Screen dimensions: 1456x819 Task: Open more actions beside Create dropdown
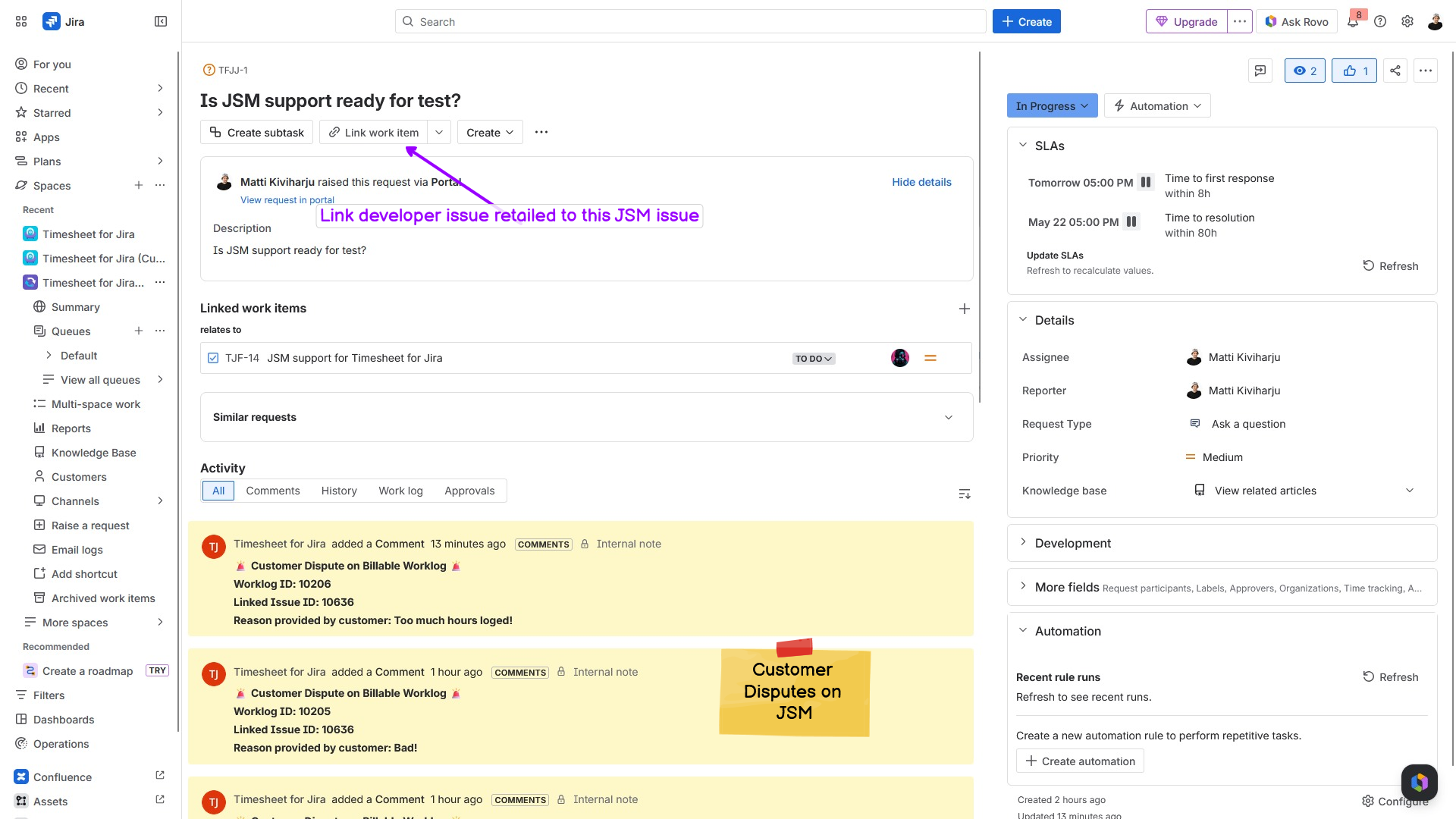tap(541, 132)
